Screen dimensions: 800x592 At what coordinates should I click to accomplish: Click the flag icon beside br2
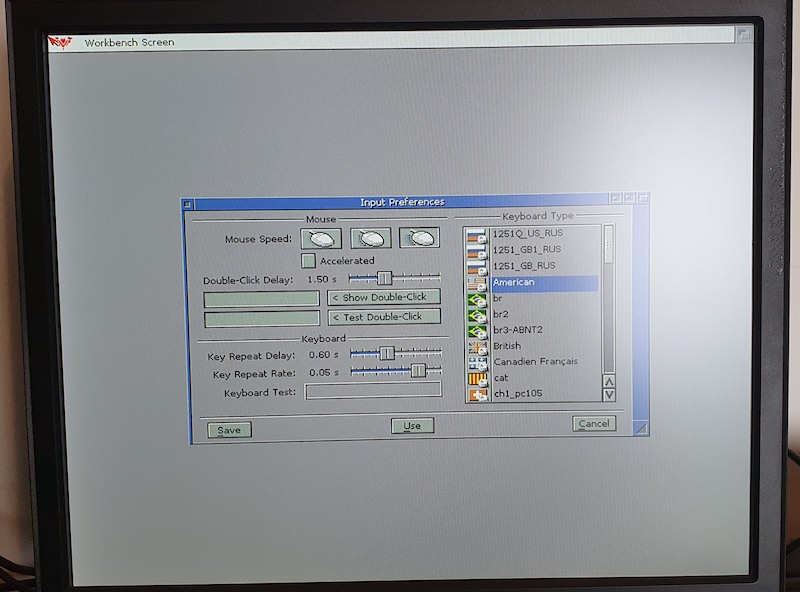(x=477, y=314)
